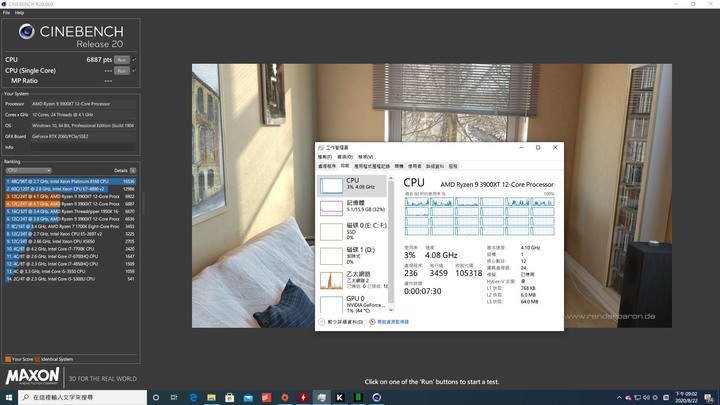720x405 pixels.
Task: Launch Microsoft Edge from taskbar
Action: [x=193, y=397]
